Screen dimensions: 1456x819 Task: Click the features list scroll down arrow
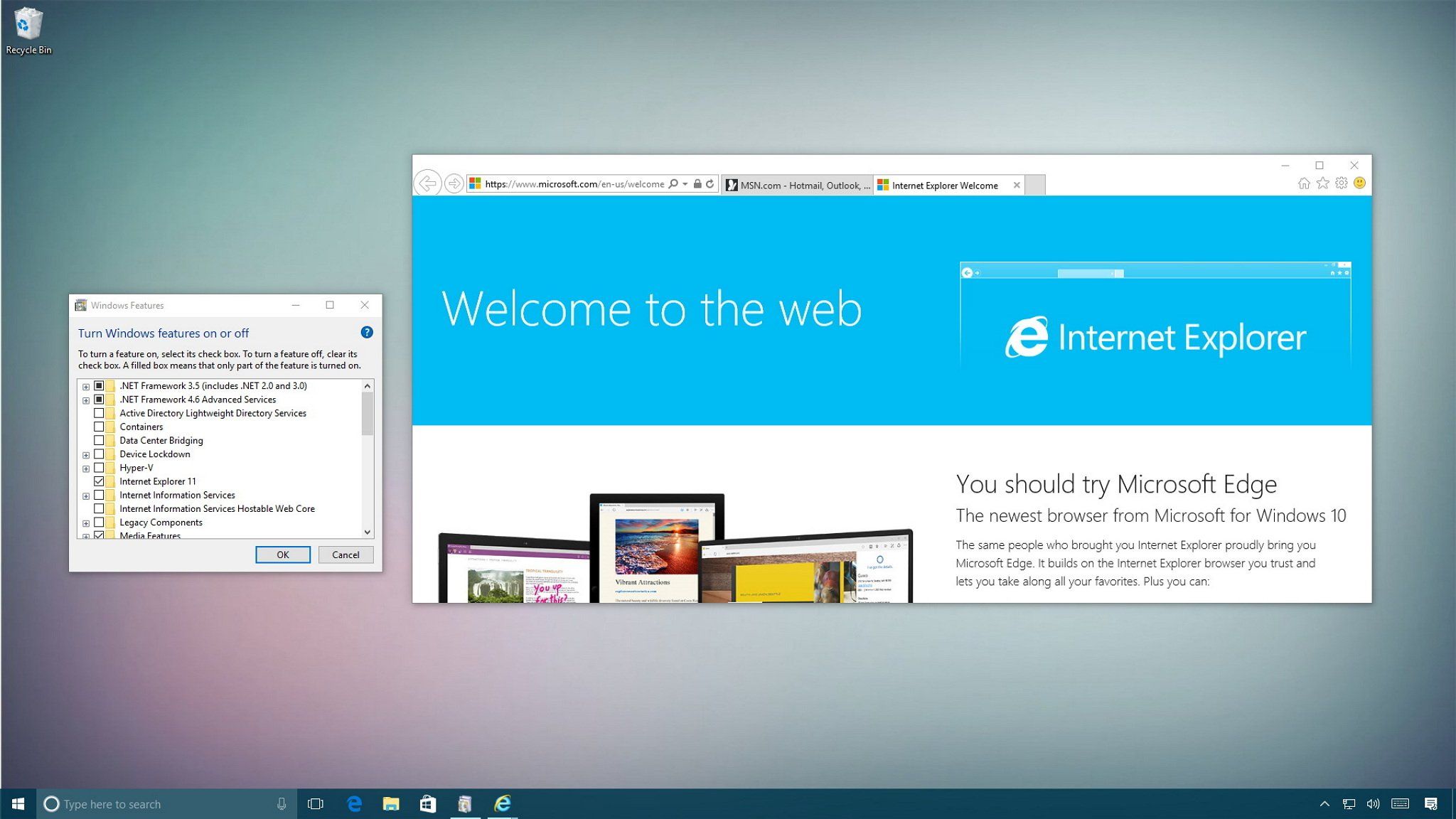coord(368,532)
